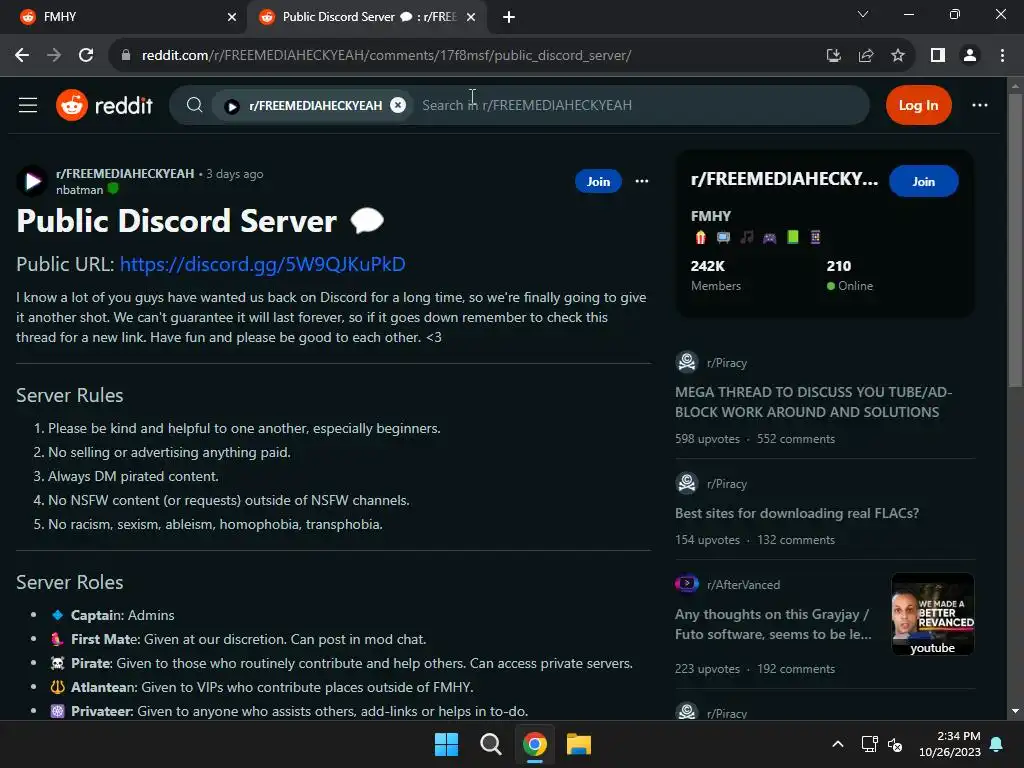Reload the current page
Image resolution: width=1024 pixels, height=768 pixels.
coord(86,56)
